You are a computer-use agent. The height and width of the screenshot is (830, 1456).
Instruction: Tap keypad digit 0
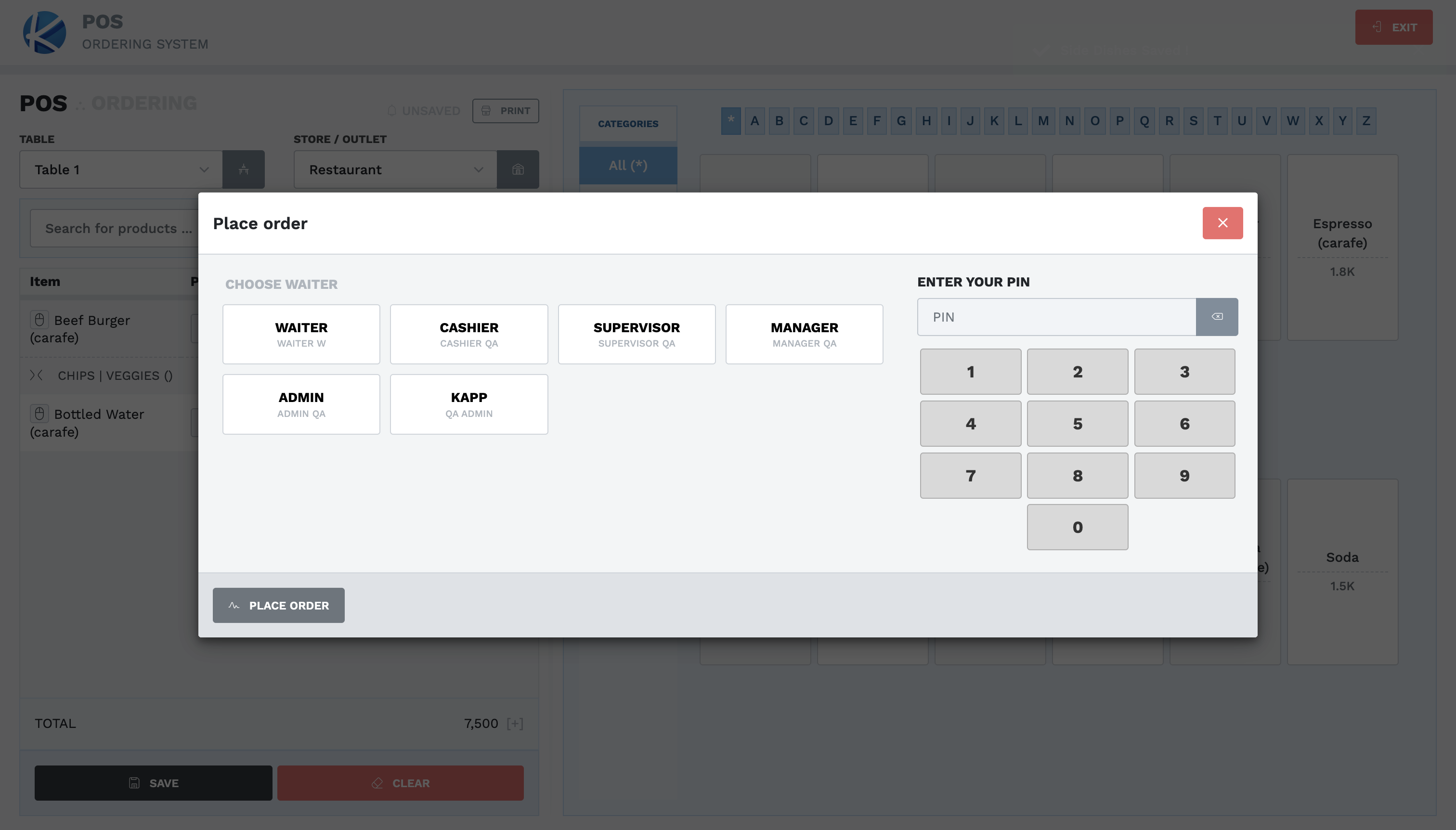pos(1078,527)
